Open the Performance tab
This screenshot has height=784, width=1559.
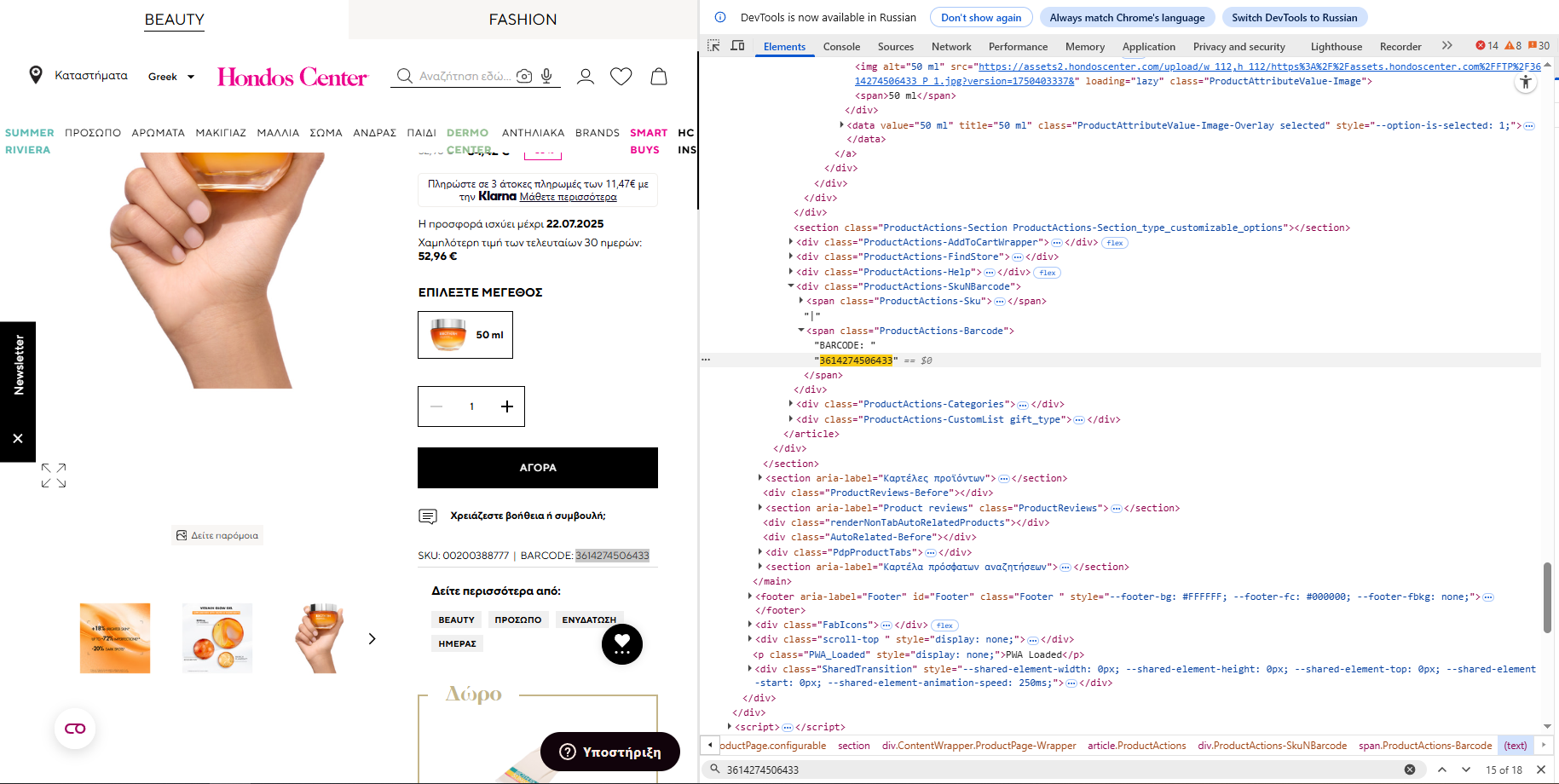(x=1018, y=47)
